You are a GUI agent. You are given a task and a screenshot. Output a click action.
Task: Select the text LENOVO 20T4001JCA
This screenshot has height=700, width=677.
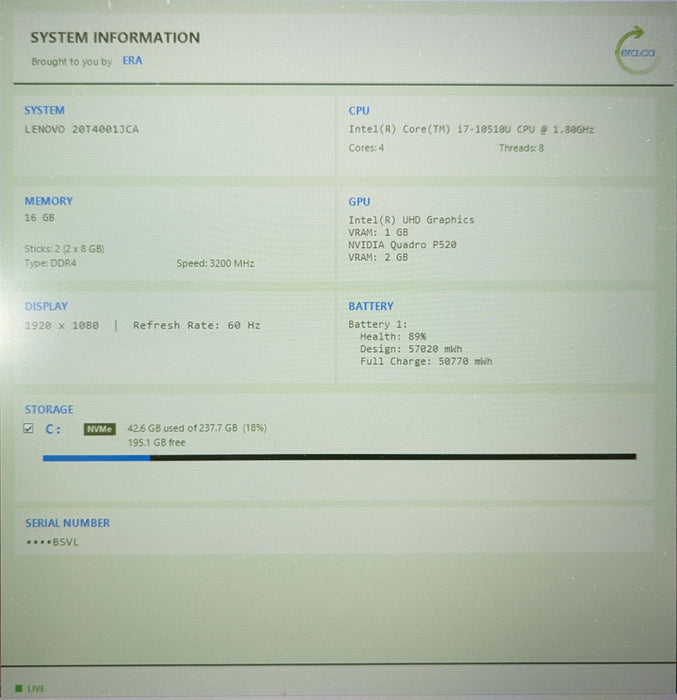click(81, 129)
